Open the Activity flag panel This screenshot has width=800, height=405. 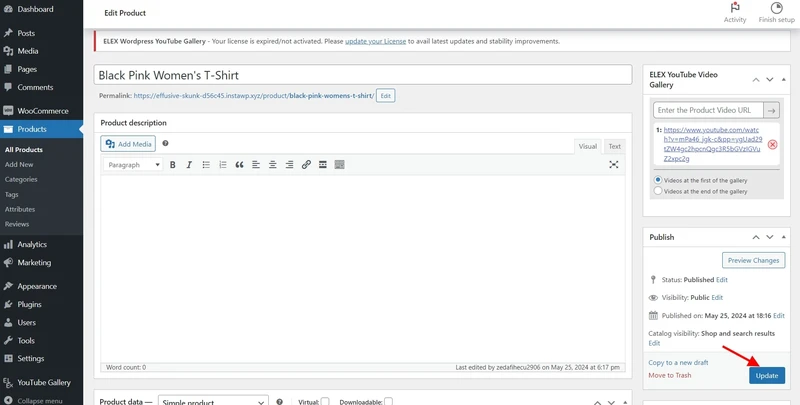pos(735,13)
